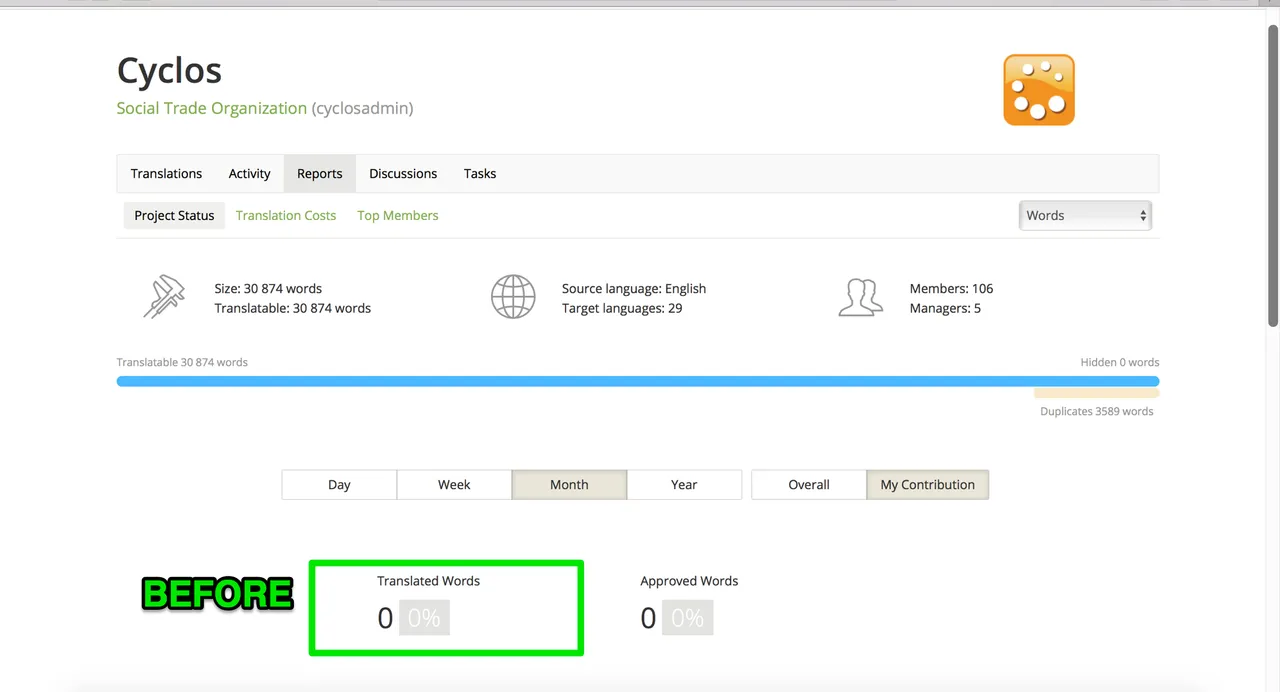1280x692 pixels.
Task: Select the Week period
Action: point(454,484)
